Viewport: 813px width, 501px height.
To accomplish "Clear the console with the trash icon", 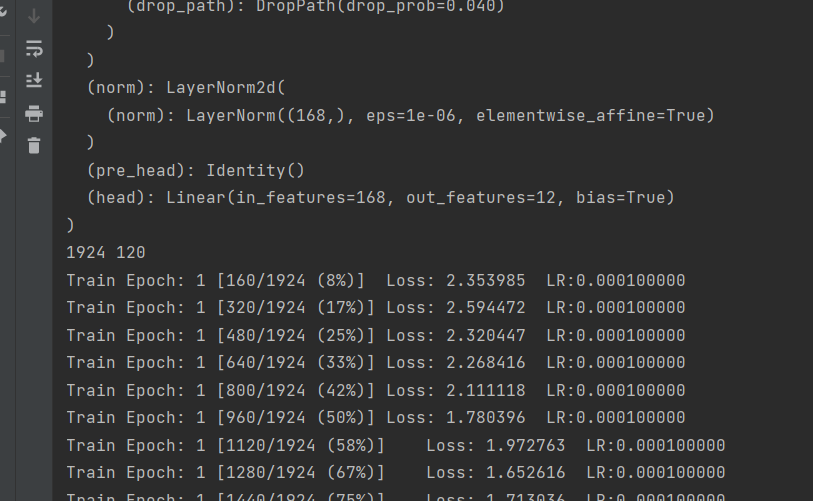I will coord(34,146).
